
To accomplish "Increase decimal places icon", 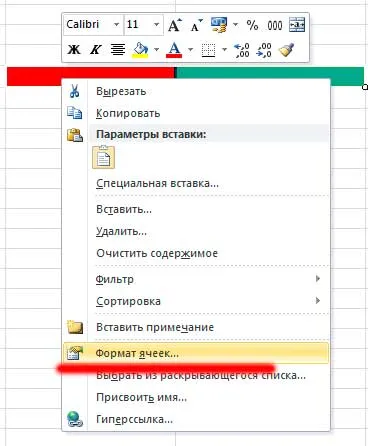I will coord(242,50).
